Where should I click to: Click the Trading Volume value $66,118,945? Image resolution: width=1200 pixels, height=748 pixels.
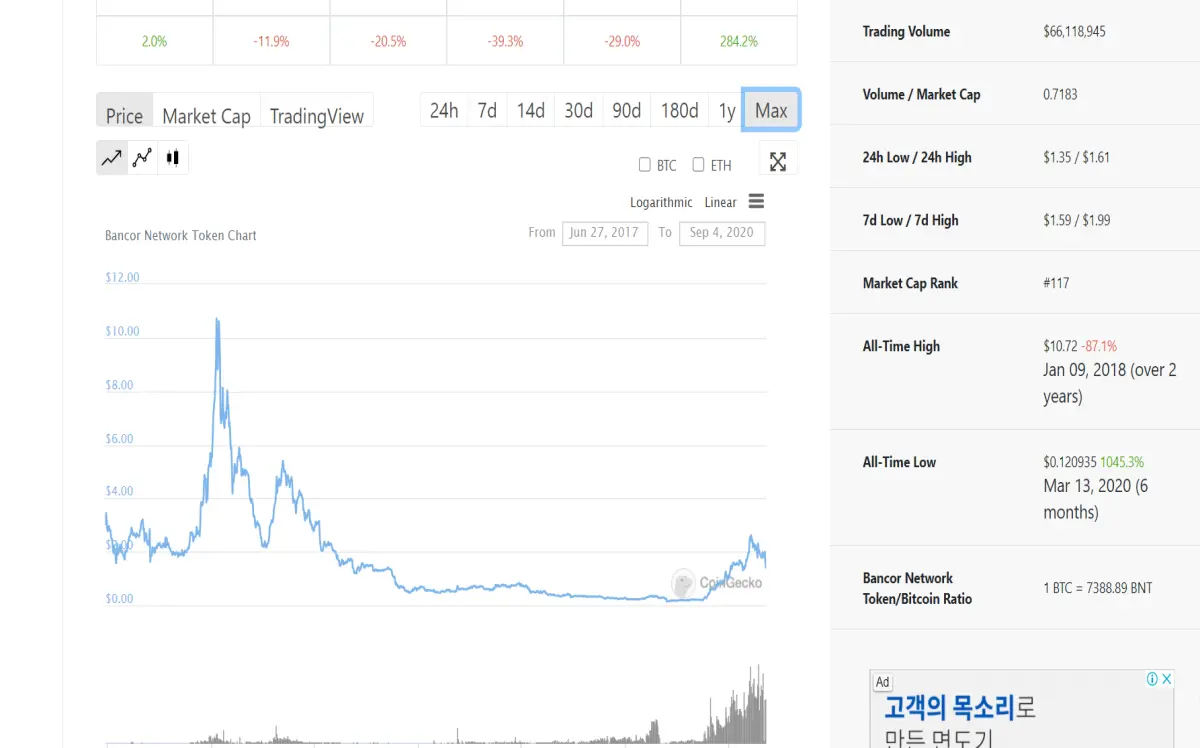tap(1074, 32)
